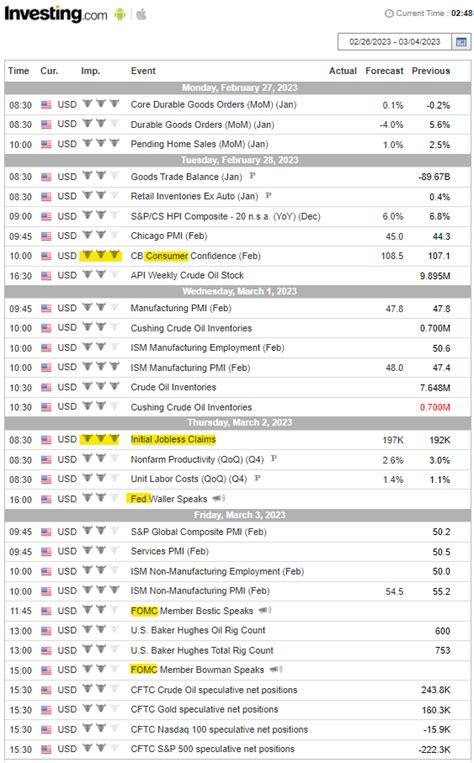
Task: Click the 02/26/2023 - 03/04/2023 date range field
Action: coord(395,42)
